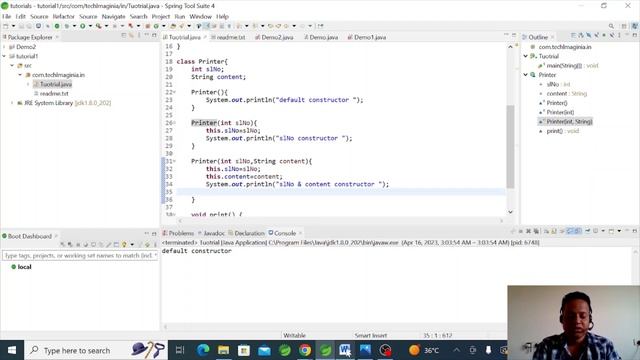640x360 pixels.
Task: Open Google Chrome from taskbar
Action: [x=304, y=350]
